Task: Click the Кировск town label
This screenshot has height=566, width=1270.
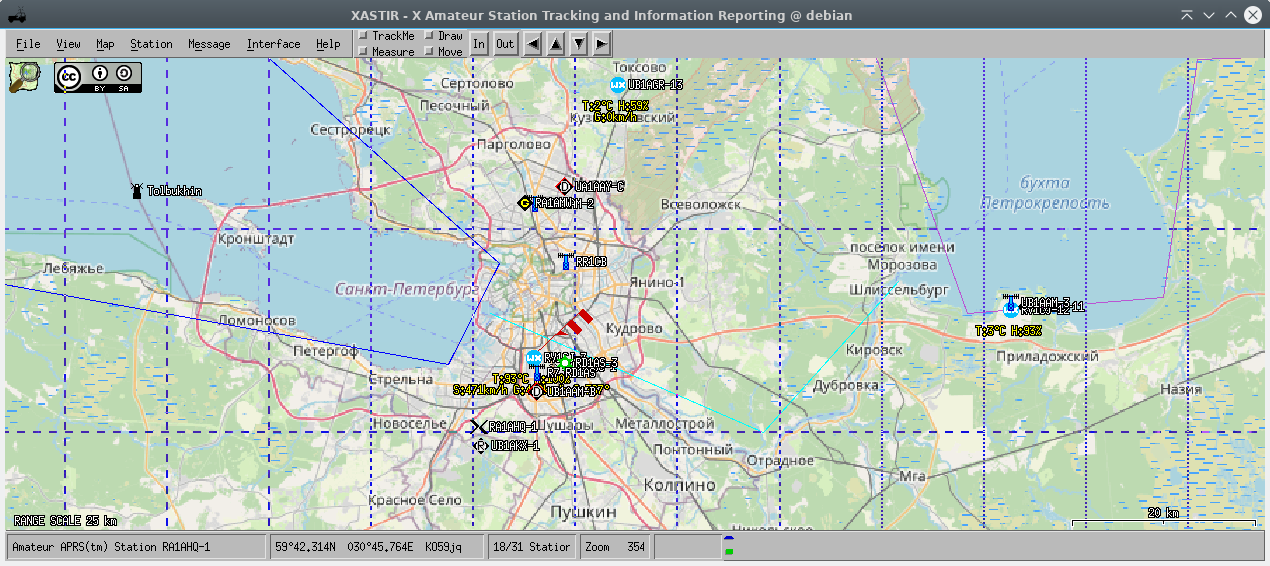Action: (x=874, y=350)
